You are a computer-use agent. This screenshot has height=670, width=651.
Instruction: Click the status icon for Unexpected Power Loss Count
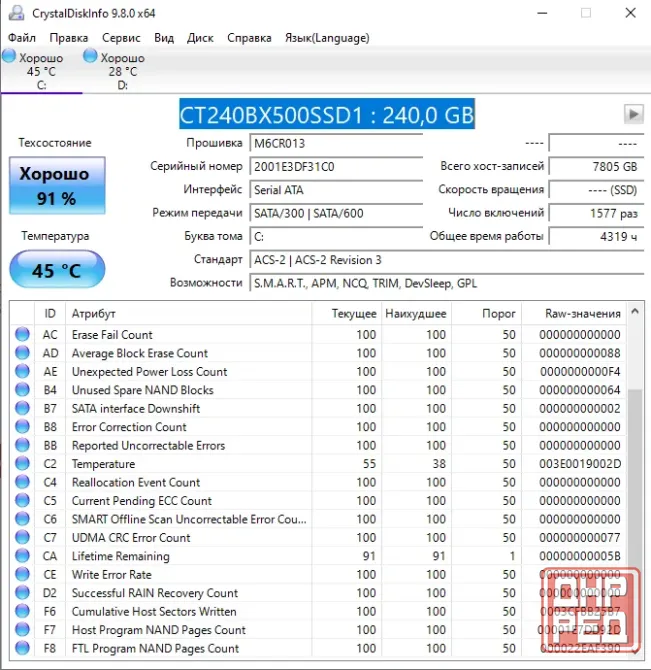(x=22, y=371)
